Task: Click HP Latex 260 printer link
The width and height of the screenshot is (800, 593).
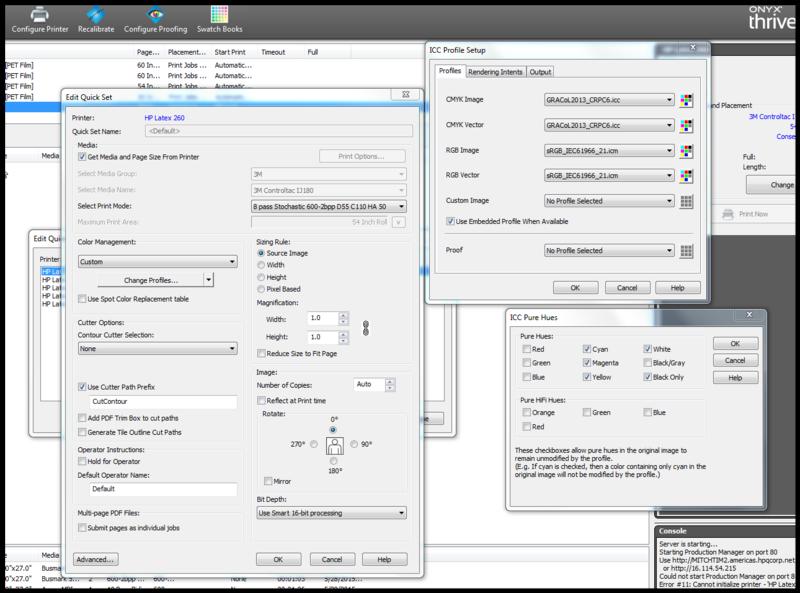Action: [x=164, y=118]
